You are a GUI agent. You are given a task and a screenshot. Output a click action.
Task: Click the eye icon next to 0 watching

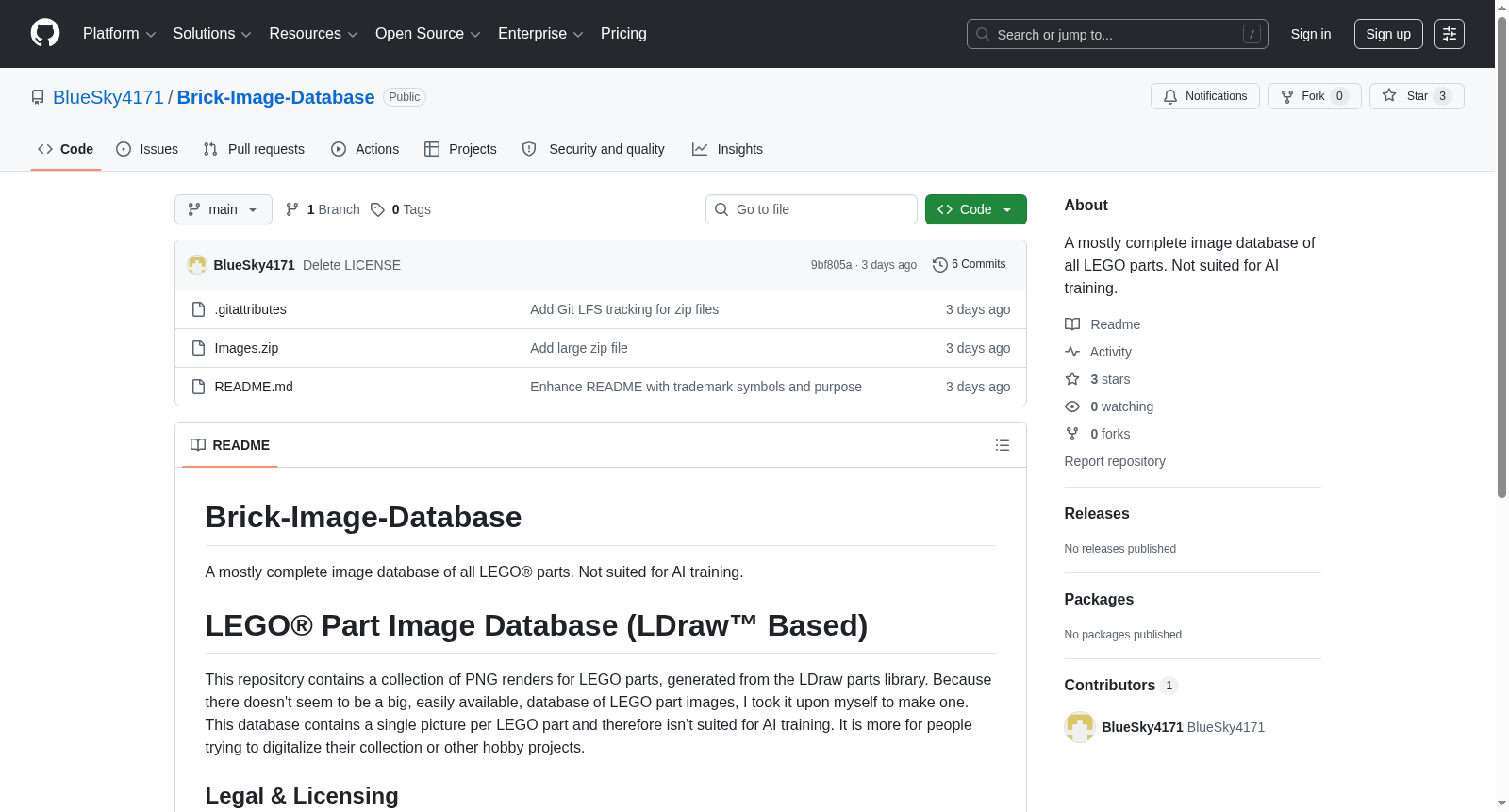click(x=1072, y=406)
